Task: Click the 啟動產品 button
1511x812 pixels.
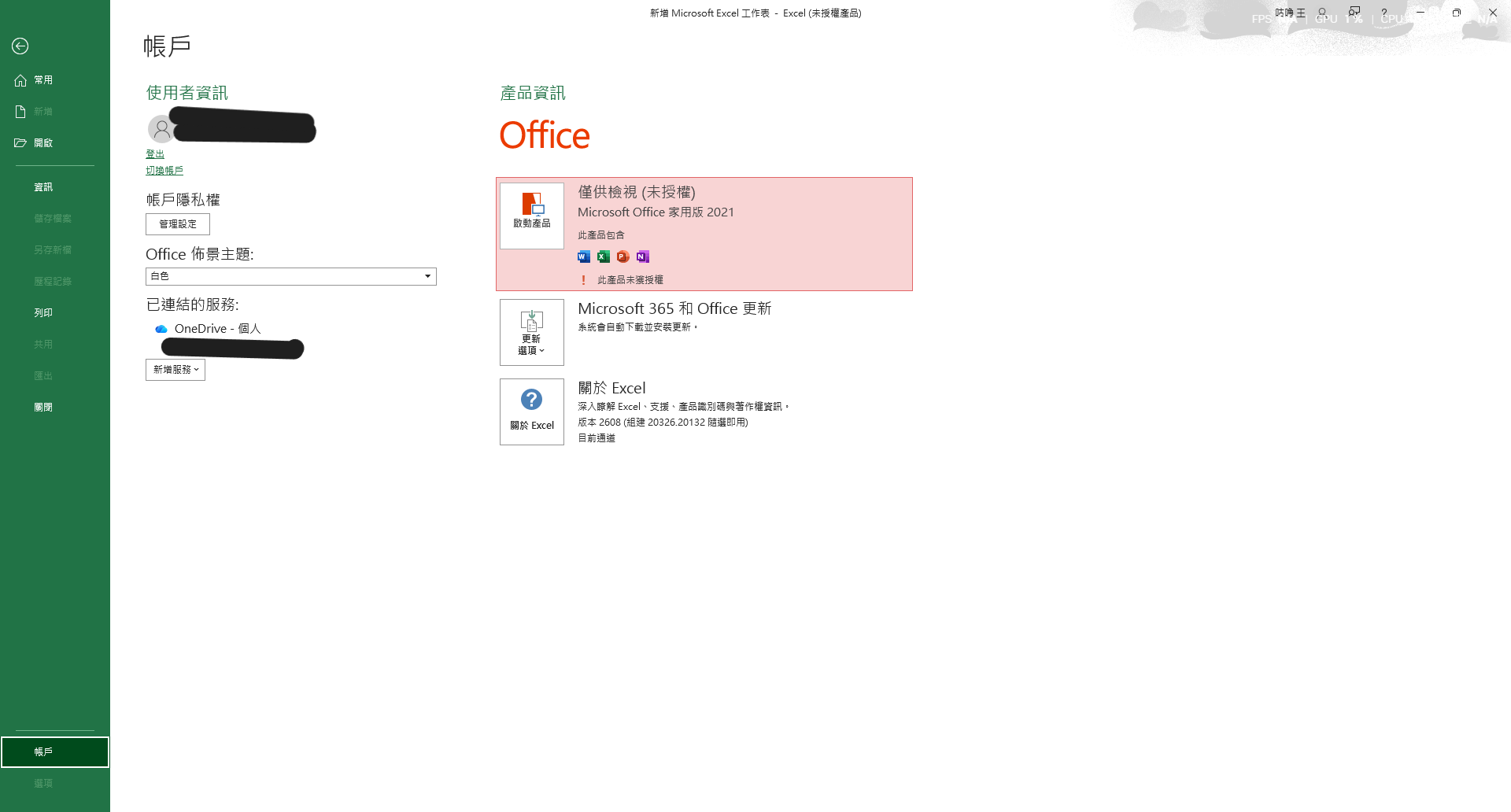Action: tap(532, 216)
